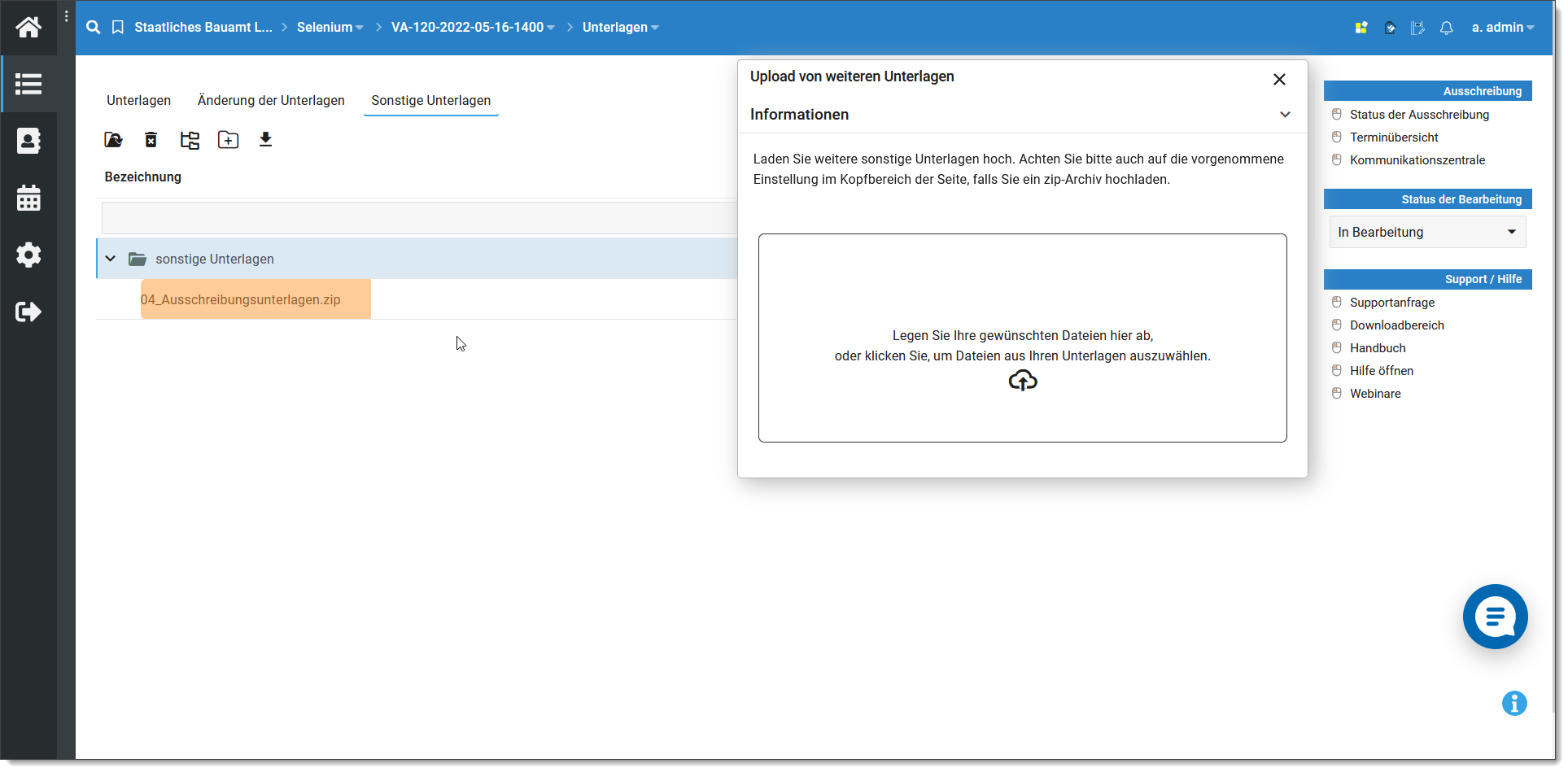Switch to the Unterlagen tab
1568x772 pixels.
point(138,100)
